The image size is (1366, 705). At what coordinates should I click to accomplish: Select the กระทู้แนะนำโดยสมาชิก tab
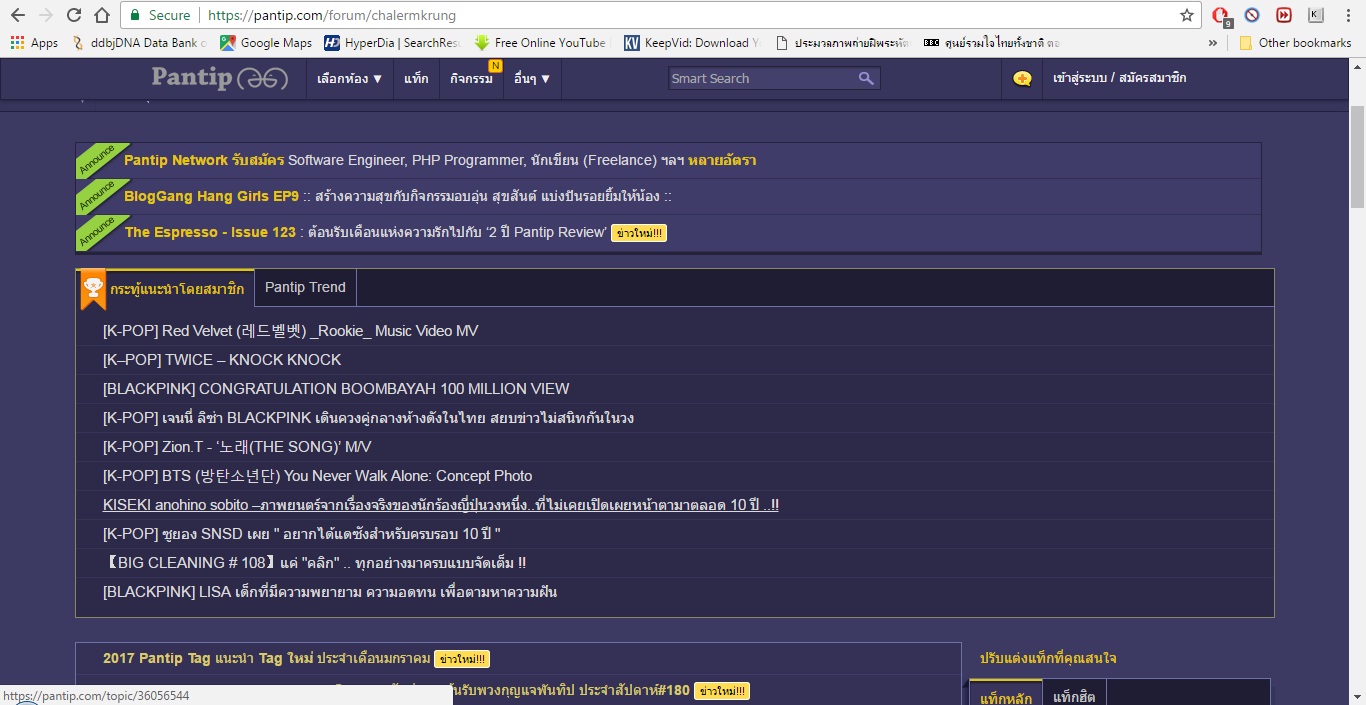point(177,289)
